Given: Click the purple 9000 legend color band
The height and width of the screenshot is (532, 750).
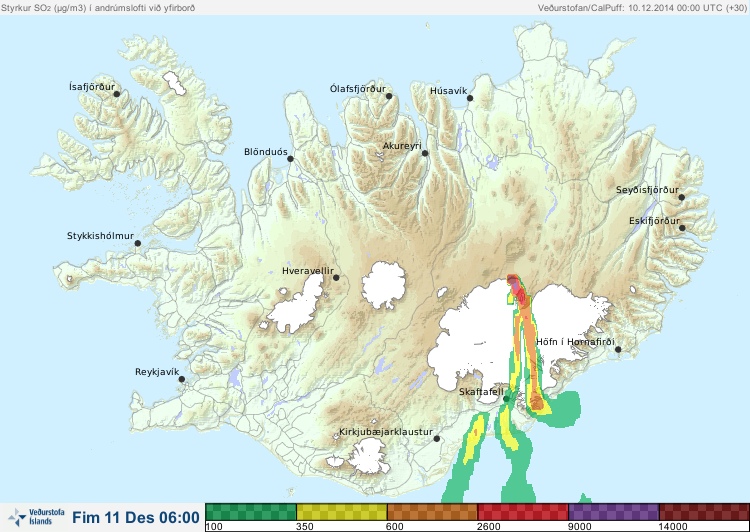Looking at the screenshot, I should click(x=614, y=512).
